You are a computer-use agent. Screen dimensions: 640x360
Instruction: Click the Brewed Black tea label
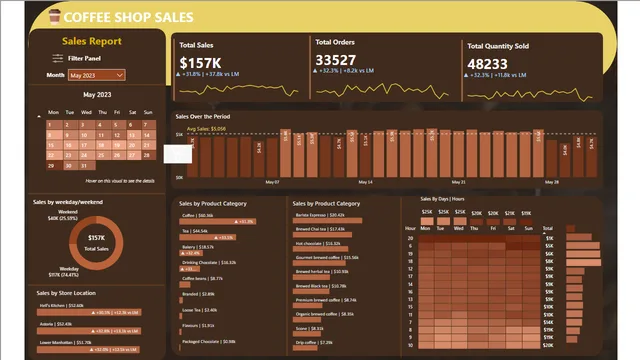pyautogui.click(x=321, y=286)
